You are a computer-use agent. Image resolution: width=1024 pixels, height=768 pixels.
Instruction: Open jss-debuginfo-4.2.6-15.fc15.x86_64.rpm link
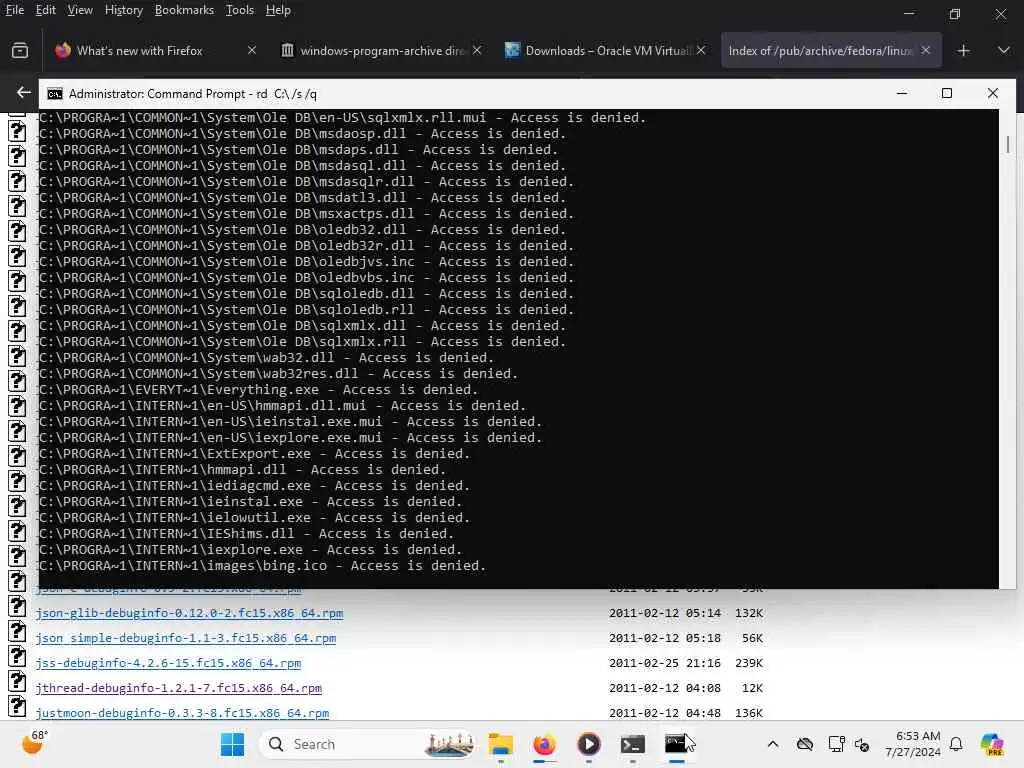168,663
